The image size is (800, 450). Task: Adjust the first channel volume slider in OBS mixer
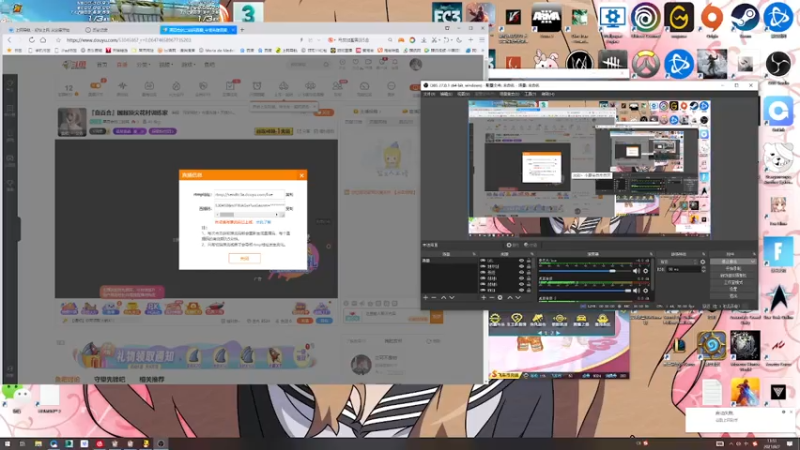pos(585,271)
